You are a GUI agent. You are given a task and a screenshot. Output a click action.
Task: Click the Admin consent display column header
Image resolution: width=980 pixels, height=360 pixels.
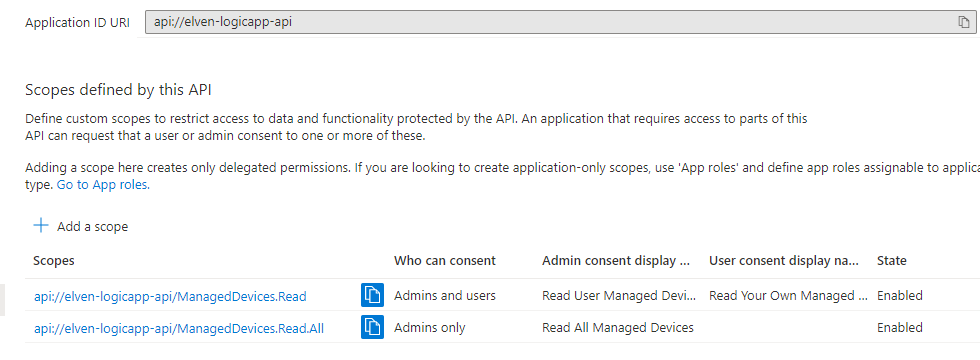616,261
